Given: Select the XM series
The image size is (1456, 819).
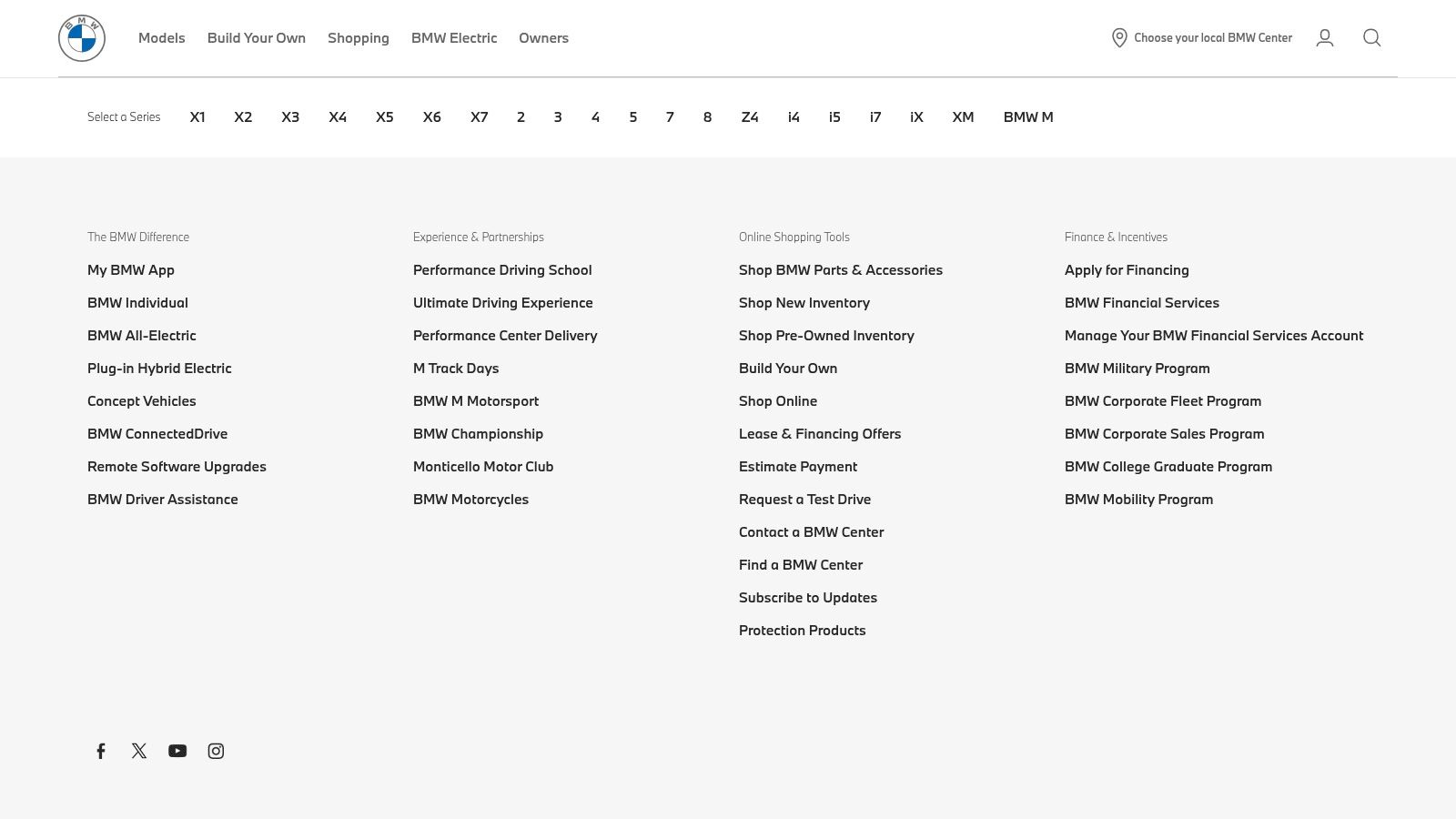Looking at the screenshot, I should 963,117.
